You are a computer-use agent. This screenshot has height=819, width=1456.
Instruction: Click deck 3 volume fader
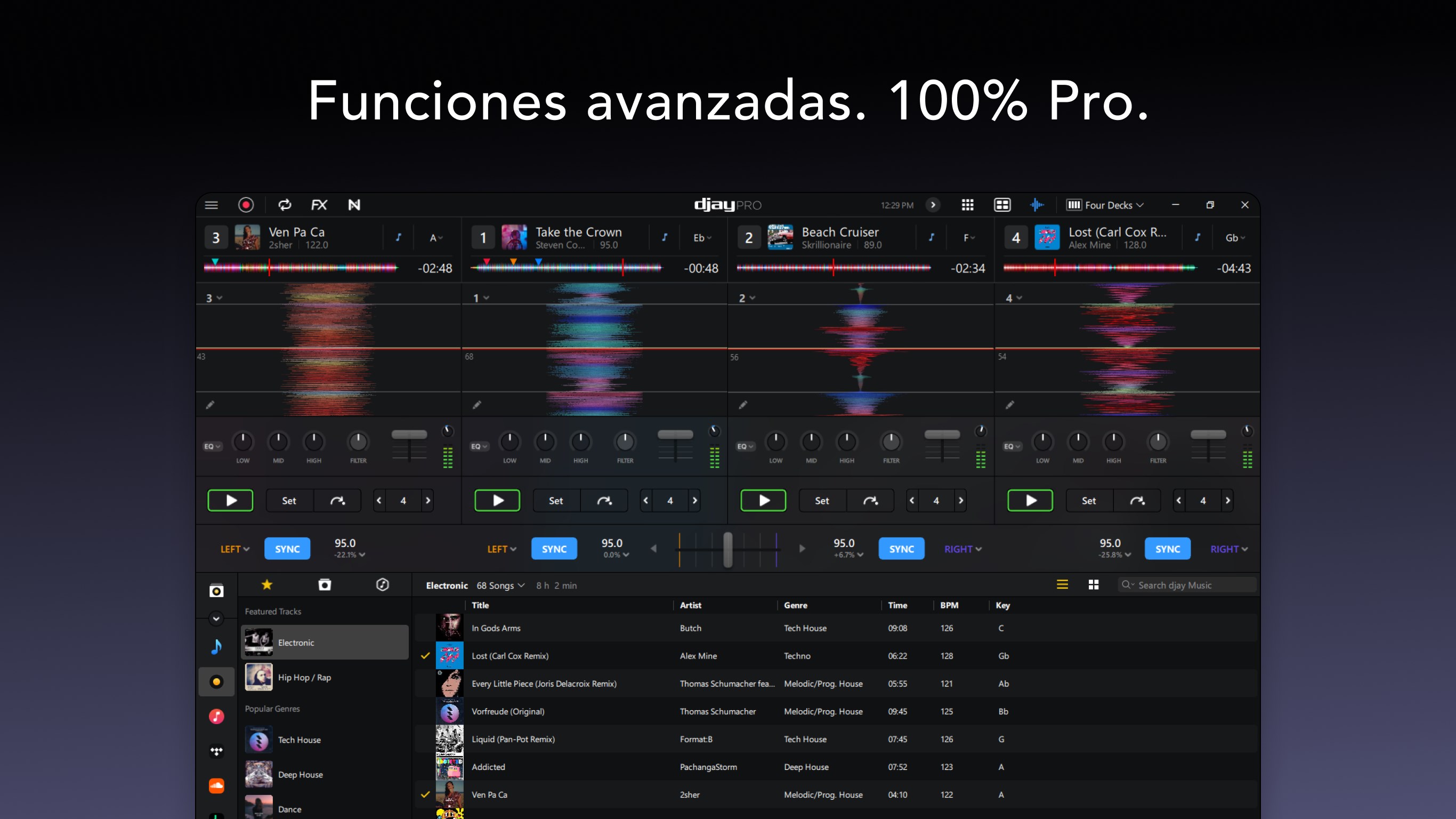[x=409, y=435]
